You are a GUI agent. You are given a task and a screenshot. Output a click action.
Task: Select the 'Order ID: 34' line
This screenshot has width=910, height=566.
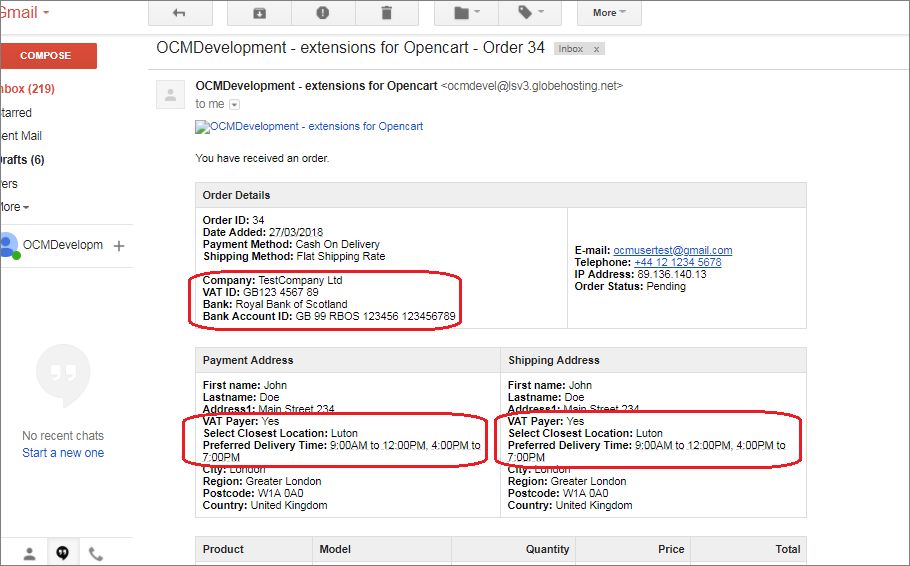pyautogui.click(x=233, y=220)
